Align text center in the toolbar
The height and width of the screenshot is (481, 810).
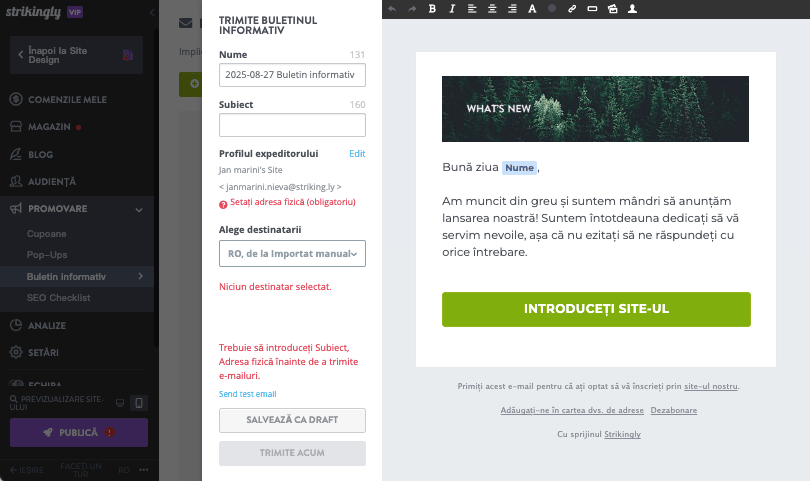(x=492, y=9)
